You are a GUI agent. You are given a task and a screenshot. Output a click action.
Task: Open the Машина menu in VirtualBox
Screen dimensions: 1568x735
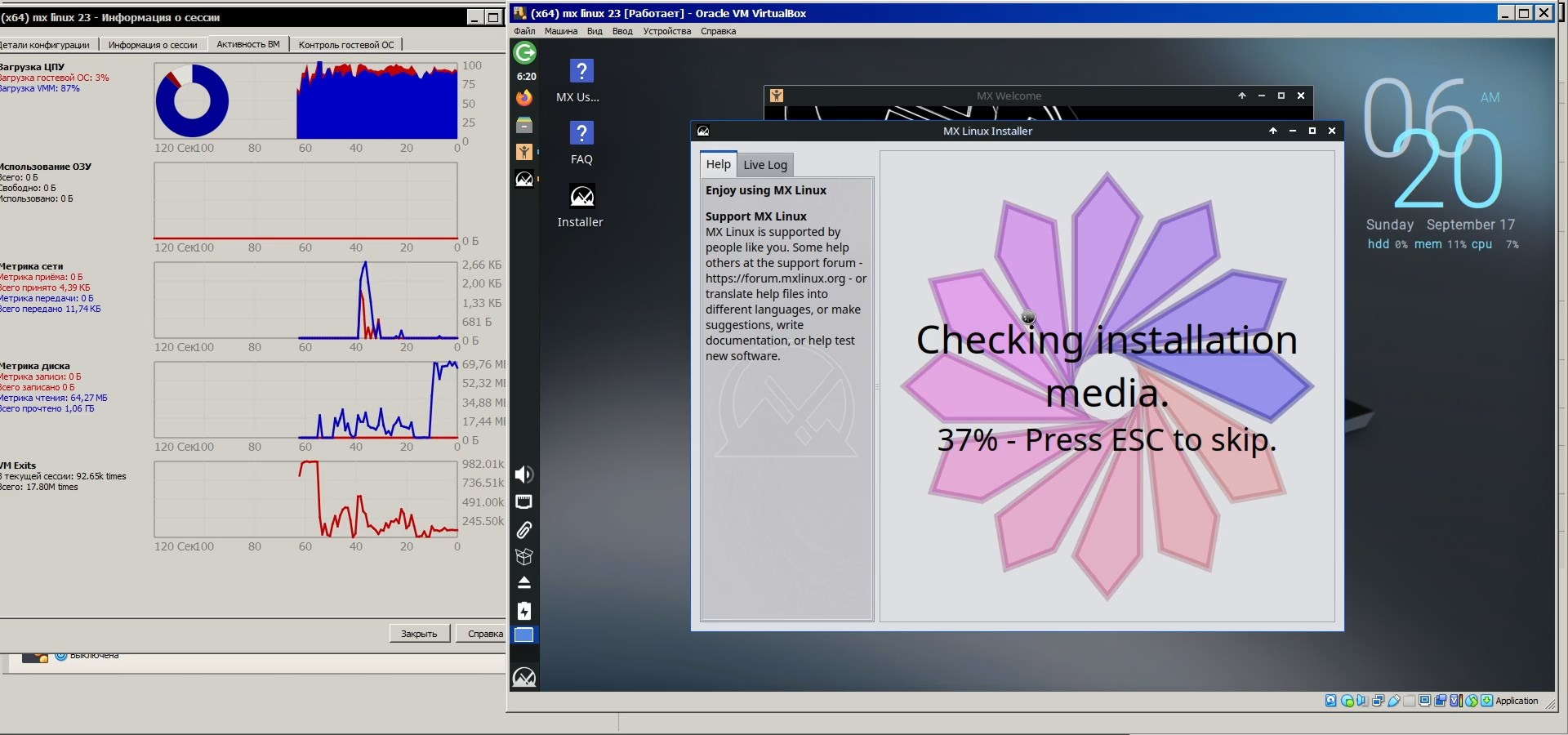(x=561, y=31)
